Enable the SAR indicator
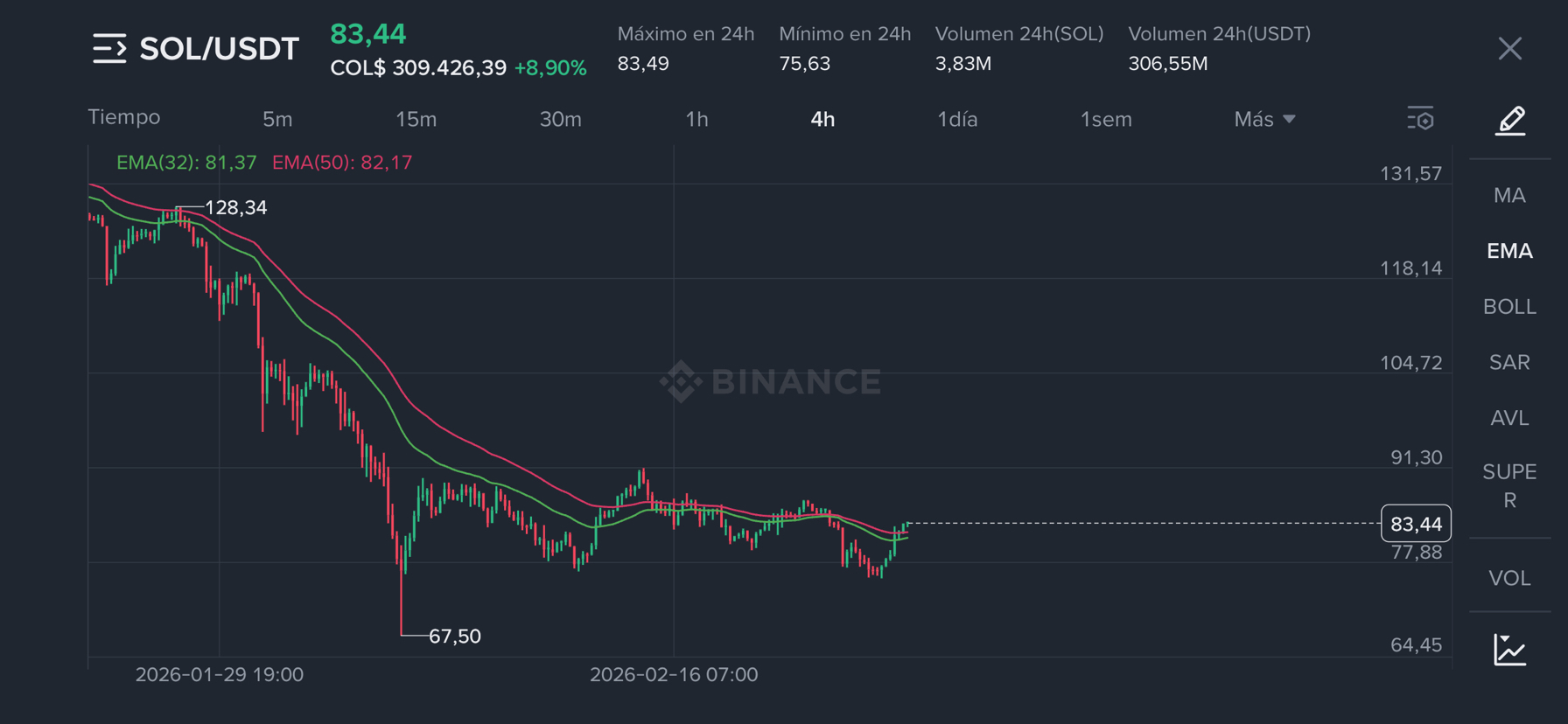This screenshot has height=724, width=1568. point(1509,362)
